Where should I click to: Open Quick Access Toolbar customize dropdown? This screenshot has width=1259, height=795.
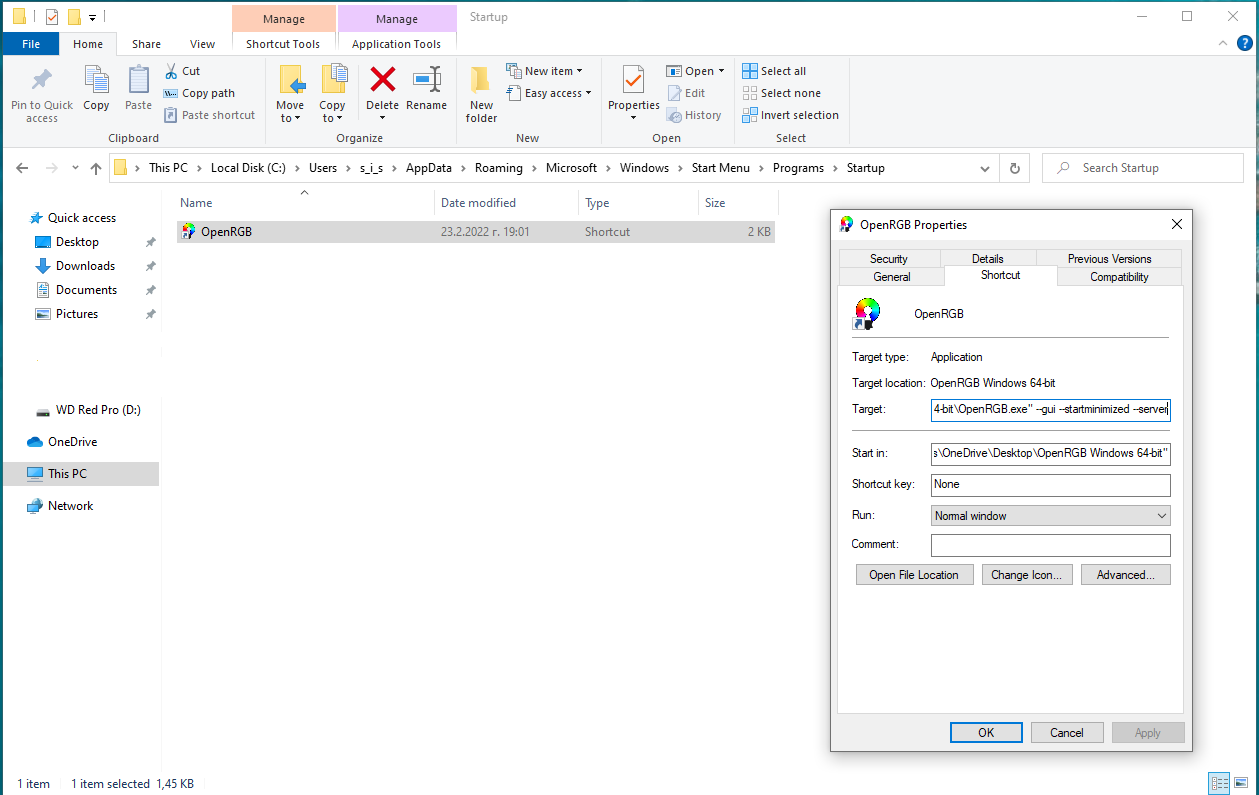pyautogui.click(x=93, y=17)
